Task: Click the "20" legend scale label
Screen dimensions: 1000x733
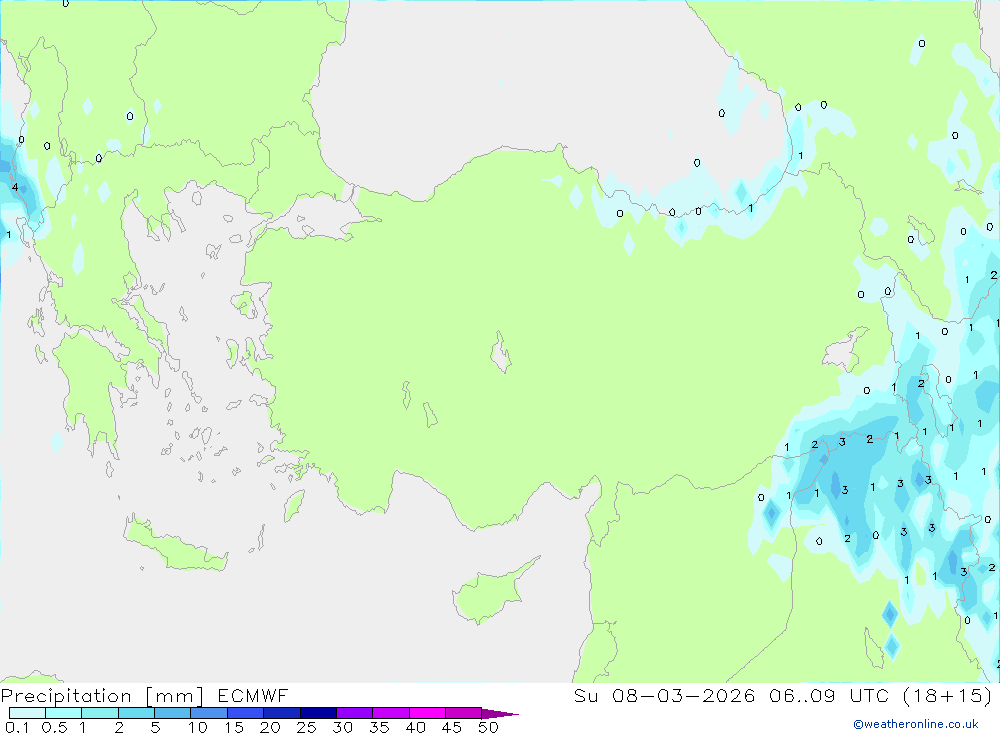Action: (x=270, y=727)
